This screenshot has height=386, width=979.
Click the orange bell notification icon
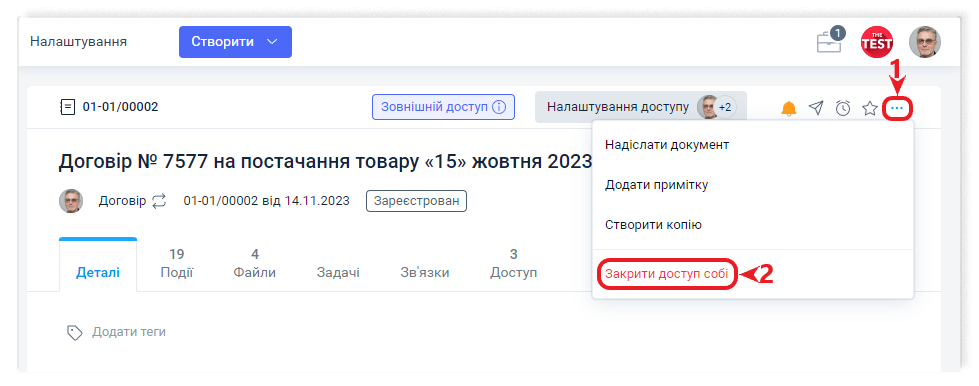click(x=789, y=108)
